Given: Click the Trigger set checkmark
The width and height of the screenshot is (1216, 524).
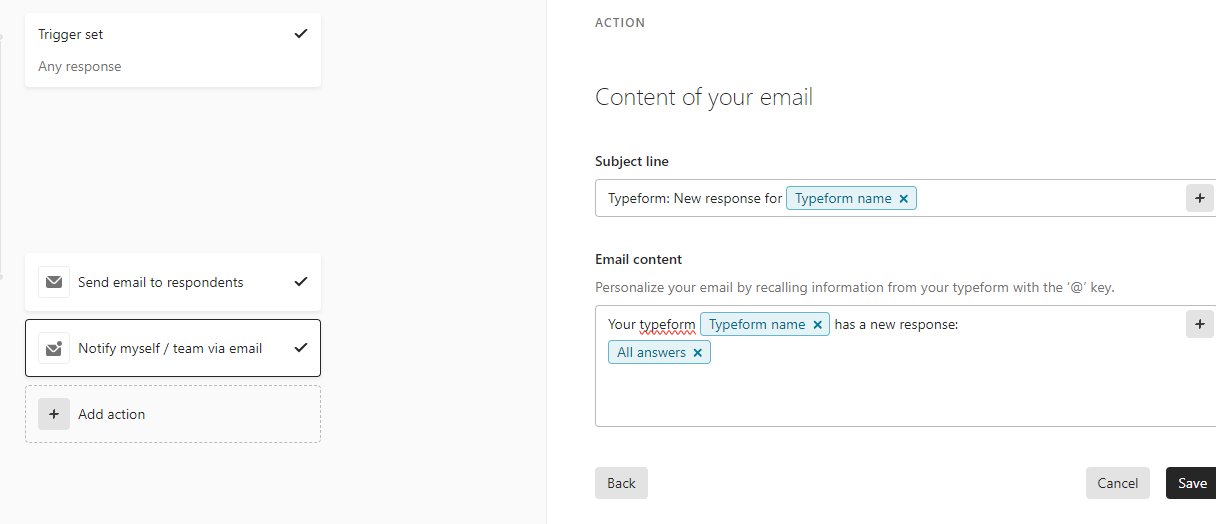Looking at the screenshot, I should pyautogui.click(x=301, y=34).
